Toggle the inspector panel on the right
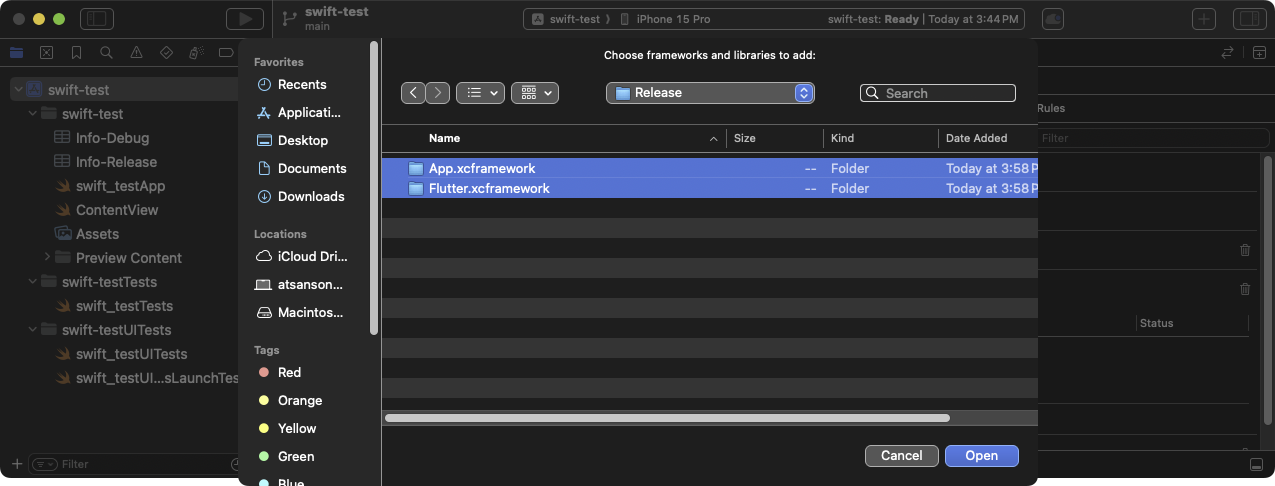1275x486 pixels. tap(1247, 19)
